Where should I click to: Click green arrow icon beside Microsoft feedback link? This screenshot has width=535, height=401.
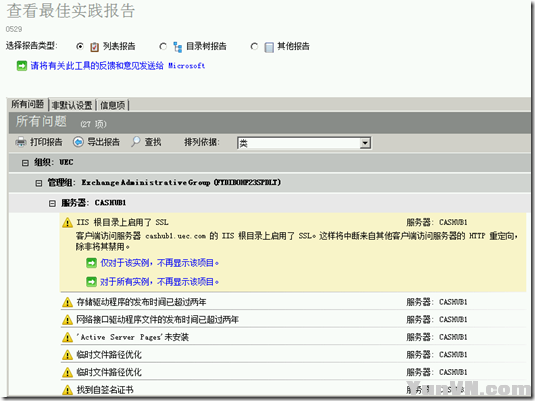pos(22,66)
